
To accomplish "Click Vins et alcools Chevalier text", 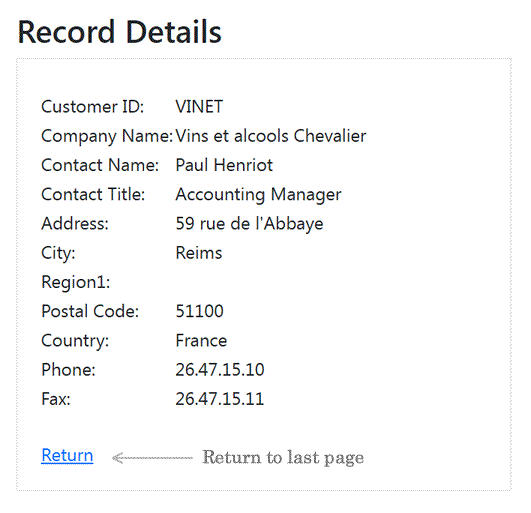I will (x=271, y=136).
